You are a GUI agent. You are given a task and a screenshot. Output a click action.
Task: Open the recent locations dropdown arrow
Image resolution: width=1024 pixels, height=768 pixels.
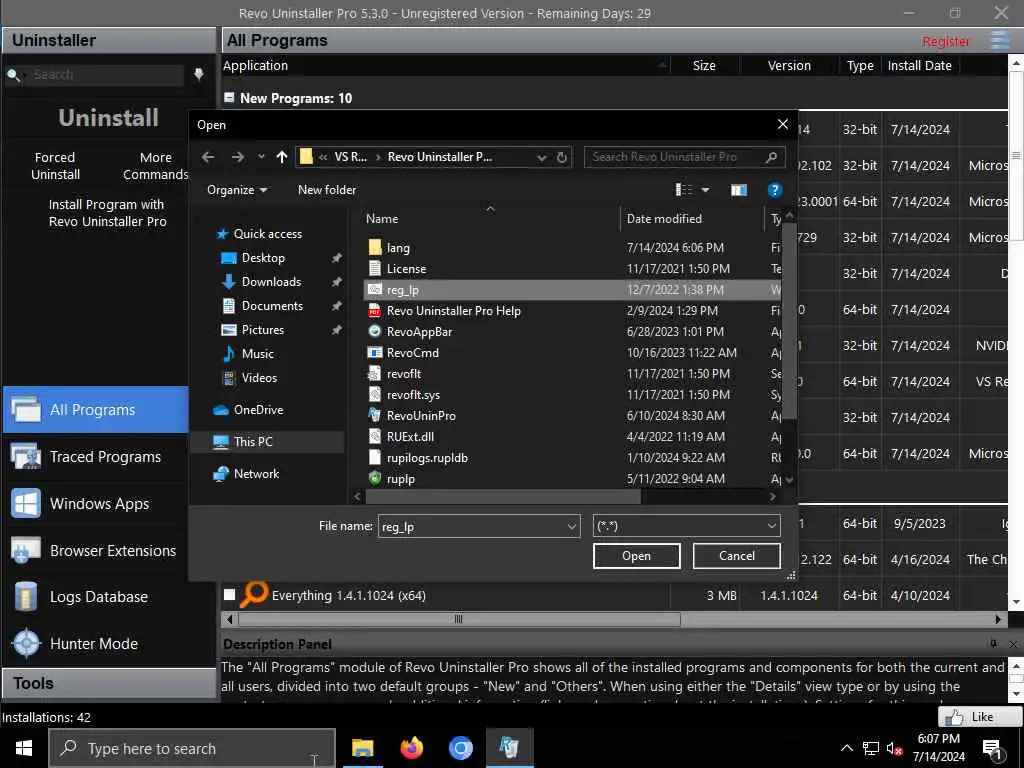coord(261,157)
